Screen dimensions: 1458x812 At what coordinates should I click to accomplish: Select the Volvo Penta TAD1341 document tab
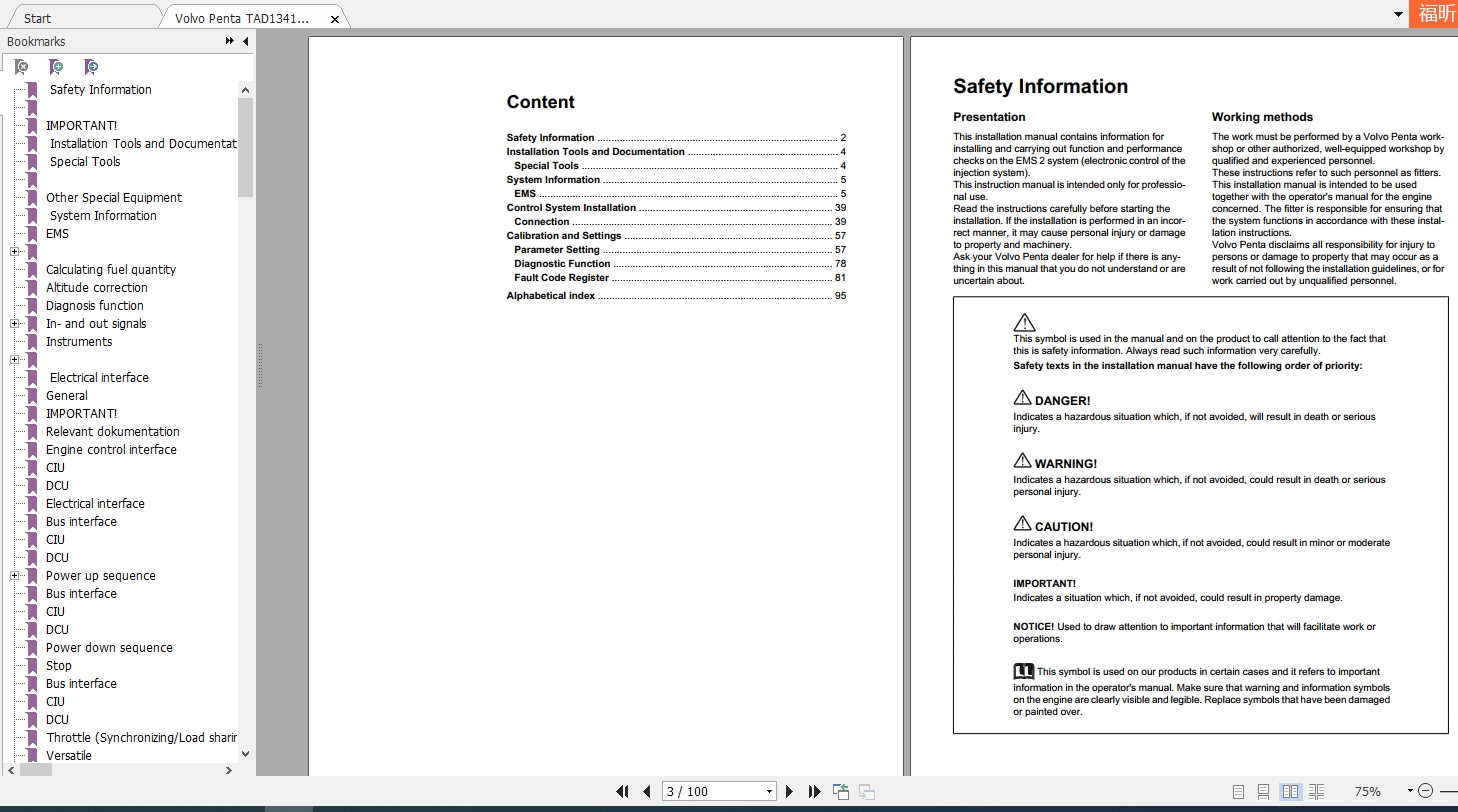242,18
